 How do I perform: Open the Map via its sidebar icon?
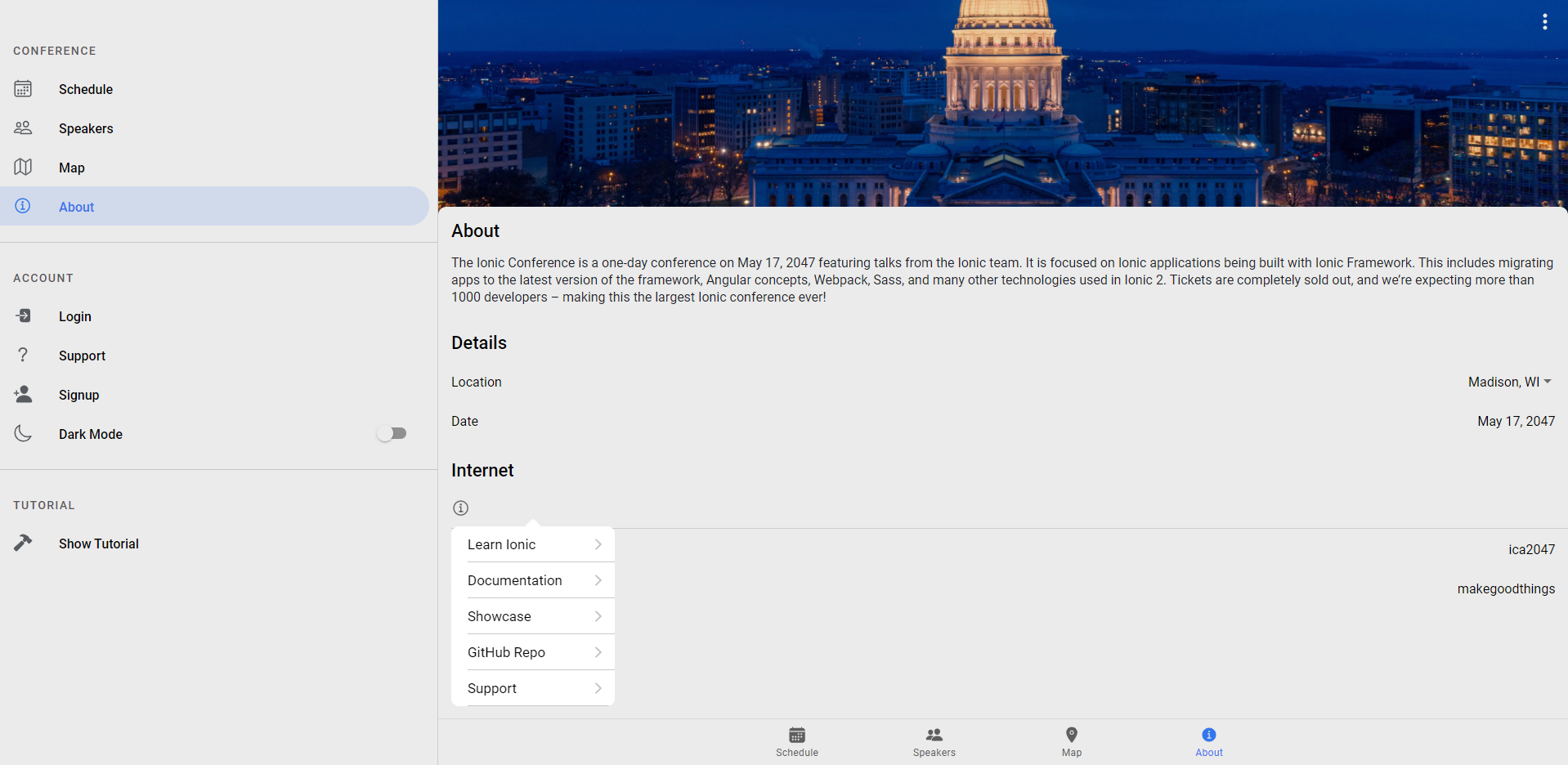pos(23,167)
